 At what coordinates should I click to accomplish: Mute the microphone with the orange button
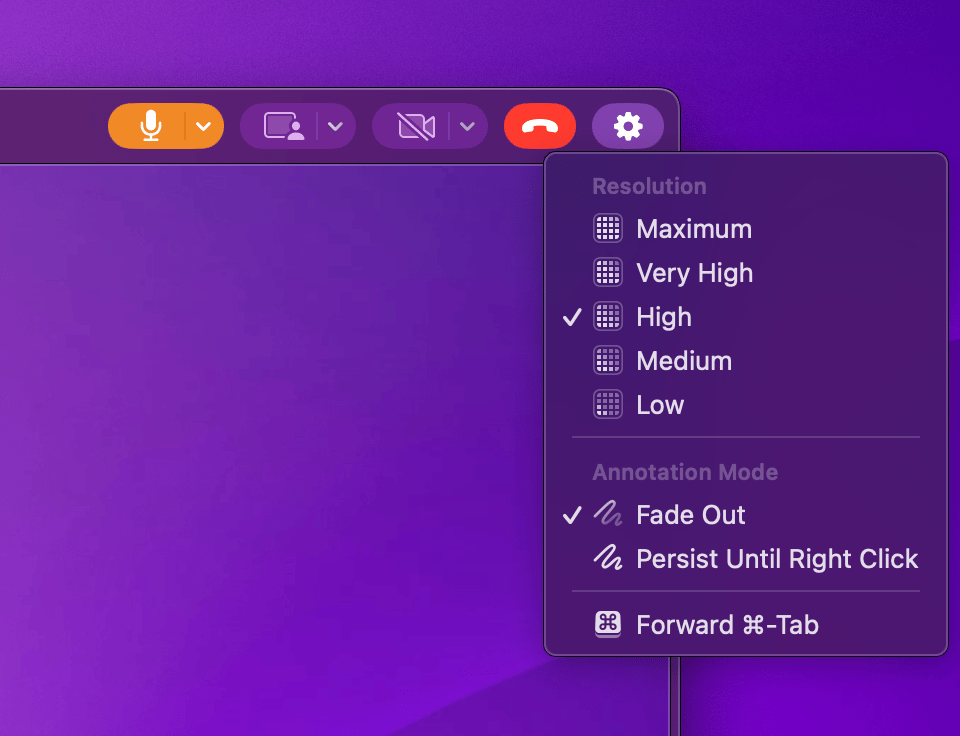click(151, 126)
